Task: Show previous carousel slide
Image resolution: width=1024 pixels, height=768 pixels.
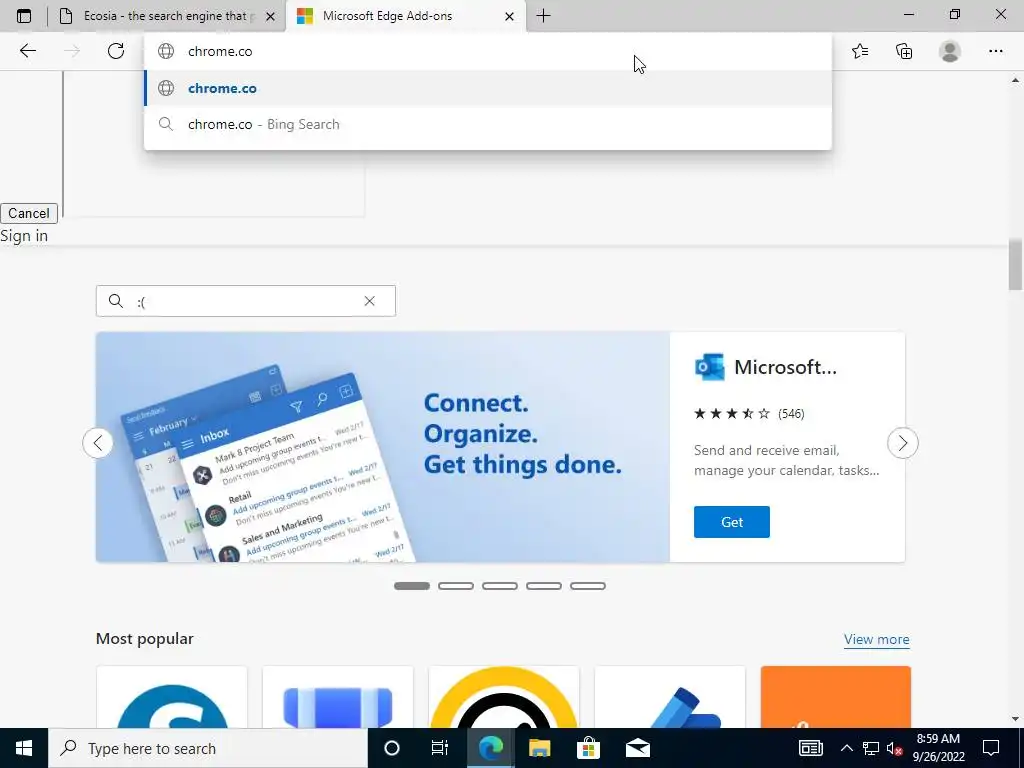Action: click(98, 443)
